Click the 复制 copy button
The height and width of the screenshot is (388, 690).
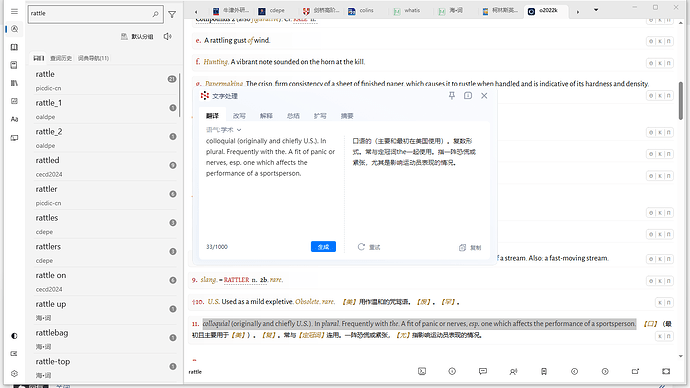tap(470, 248)
